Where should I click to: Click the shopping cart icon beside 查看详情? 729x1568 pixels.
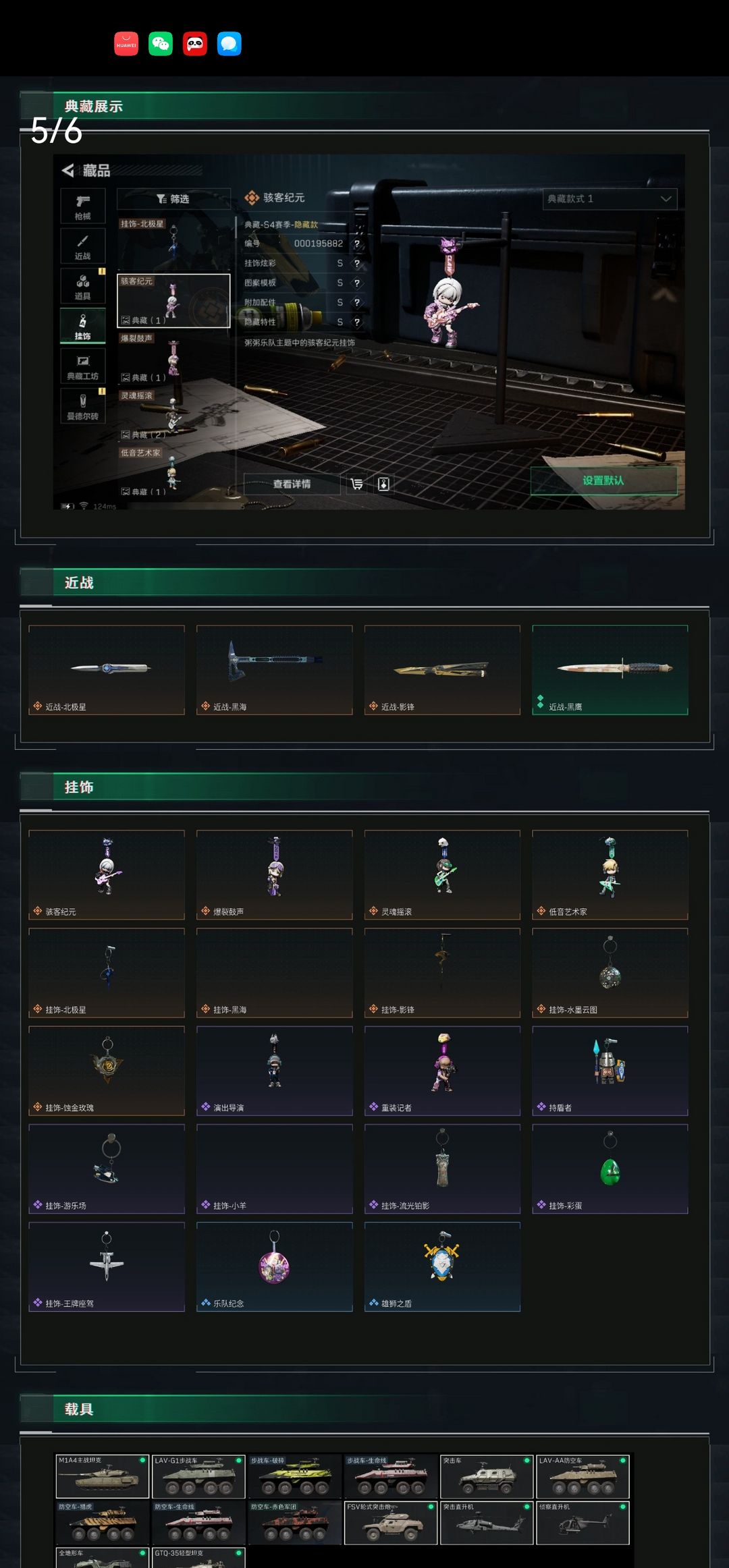click(356, 484)
